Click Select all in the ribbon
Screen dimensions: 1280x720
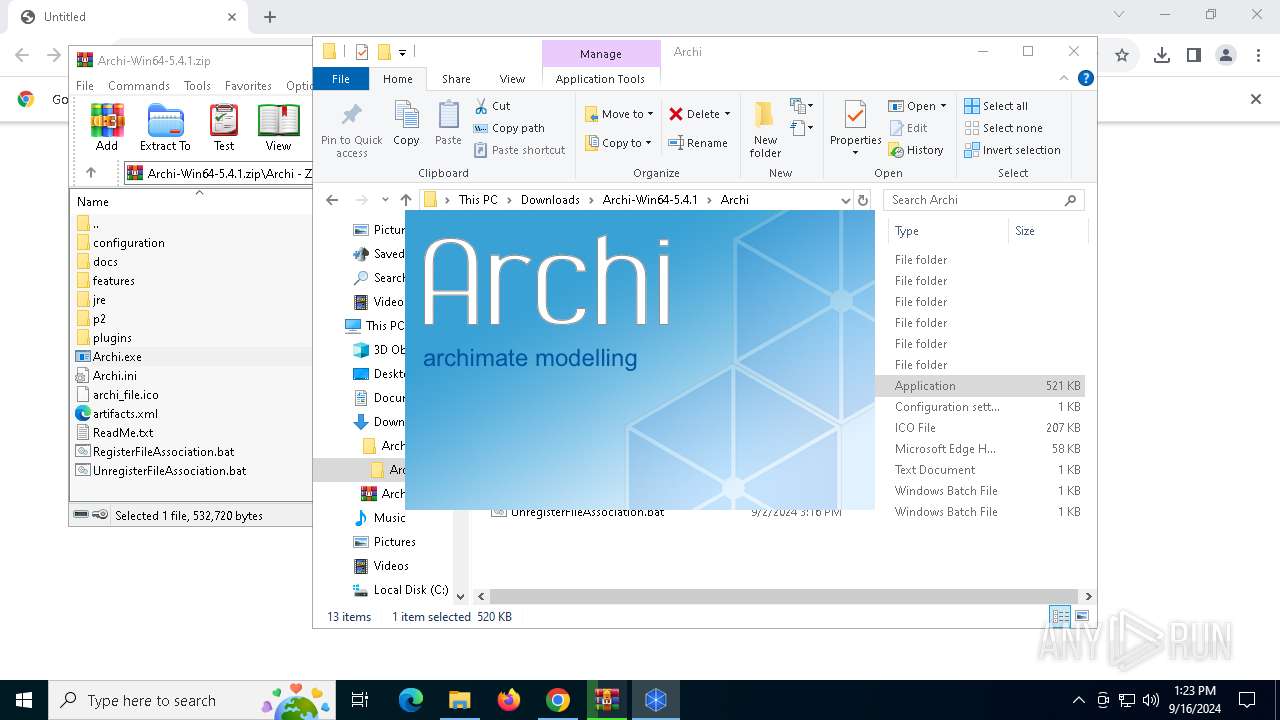(x=996, y=106)
